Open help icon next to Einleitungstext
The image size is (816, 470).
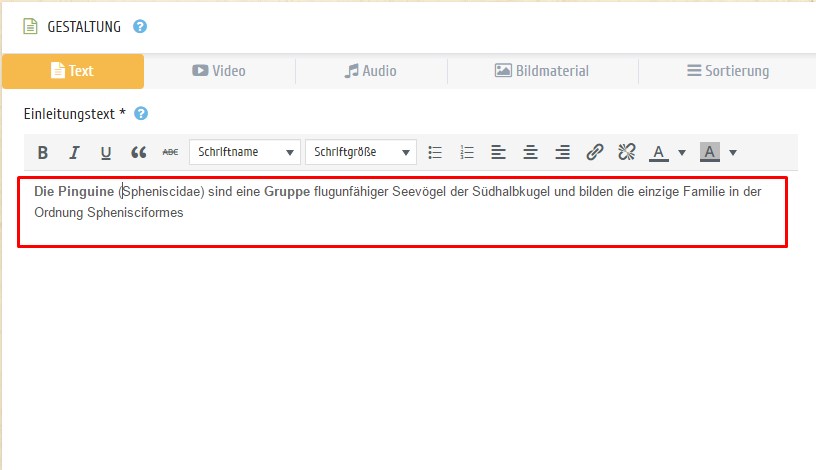[x=141, y=113]
